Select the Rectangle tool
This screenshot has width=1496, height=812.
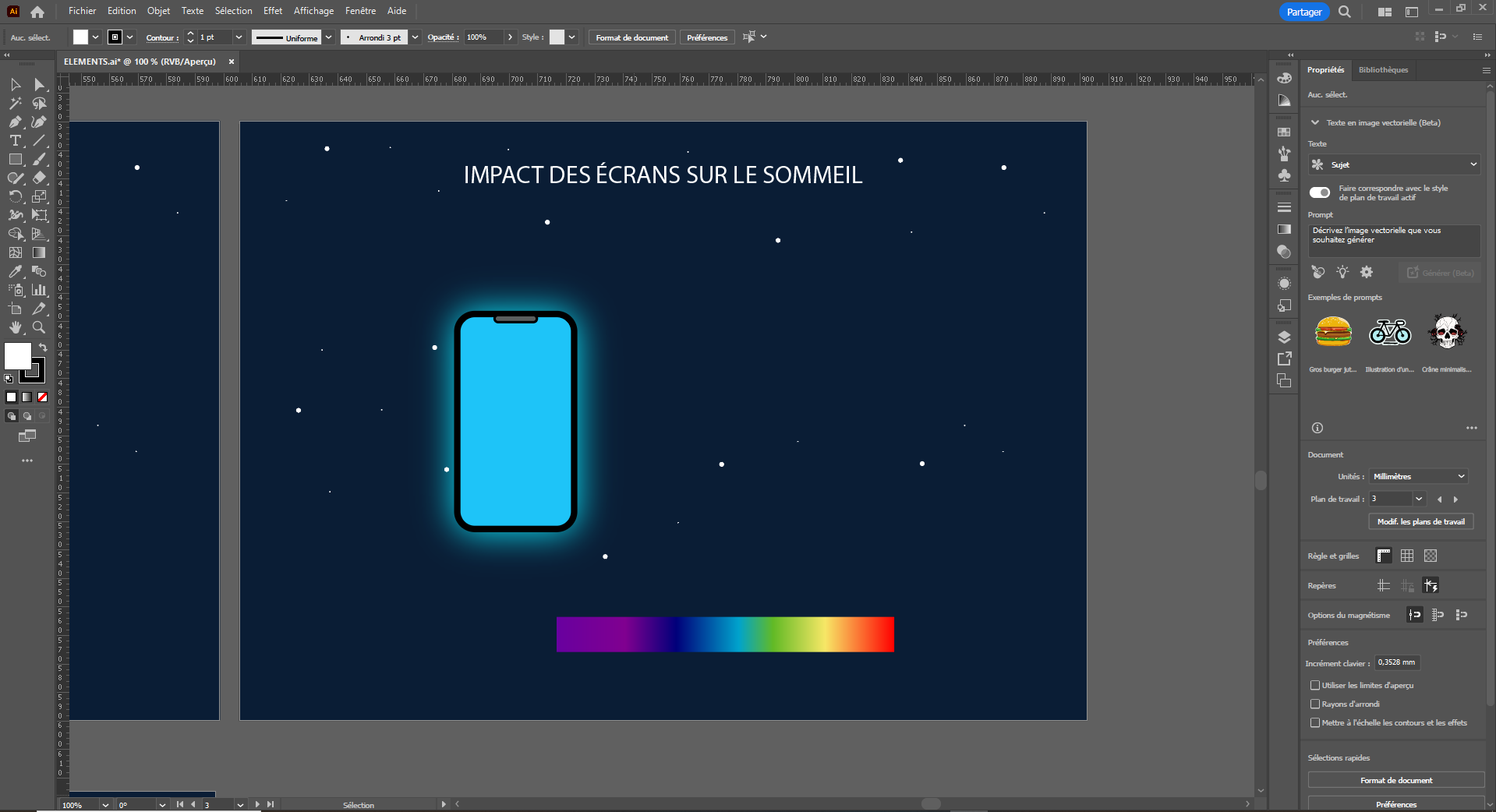16,159
